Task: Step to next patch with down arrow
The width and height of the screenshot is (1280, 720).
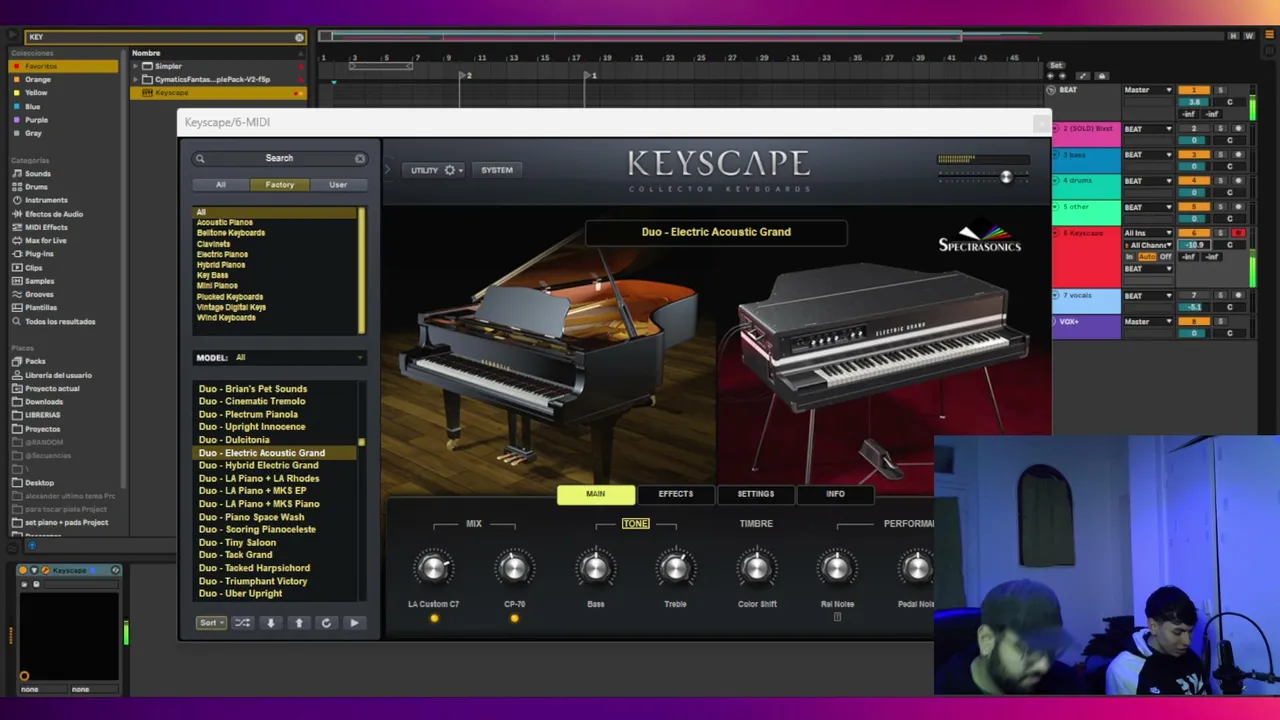Action: click(270, 623)
